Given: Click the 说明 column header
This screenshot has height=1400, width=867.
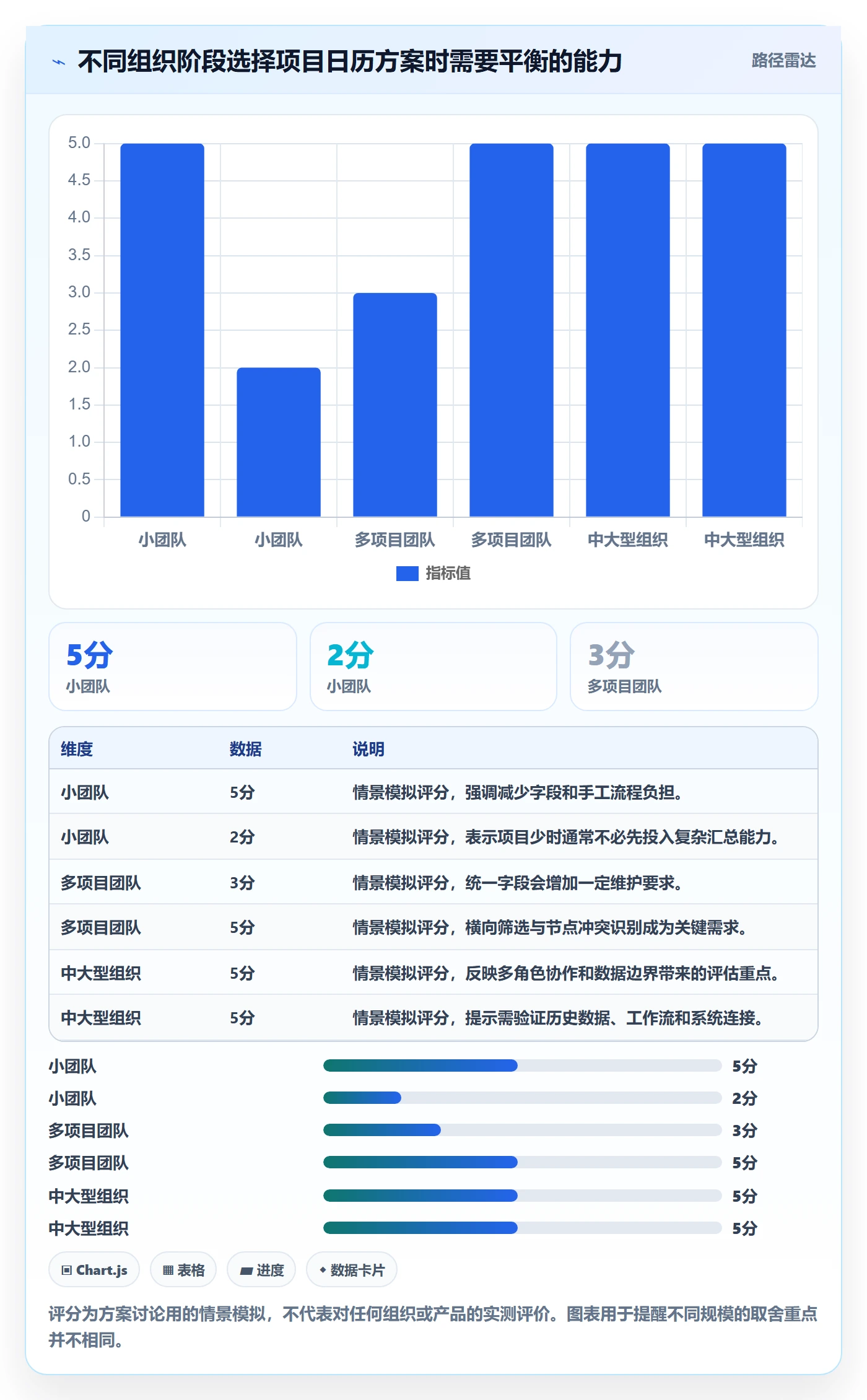Looking at the screenshot, I should tap(368, 749).
